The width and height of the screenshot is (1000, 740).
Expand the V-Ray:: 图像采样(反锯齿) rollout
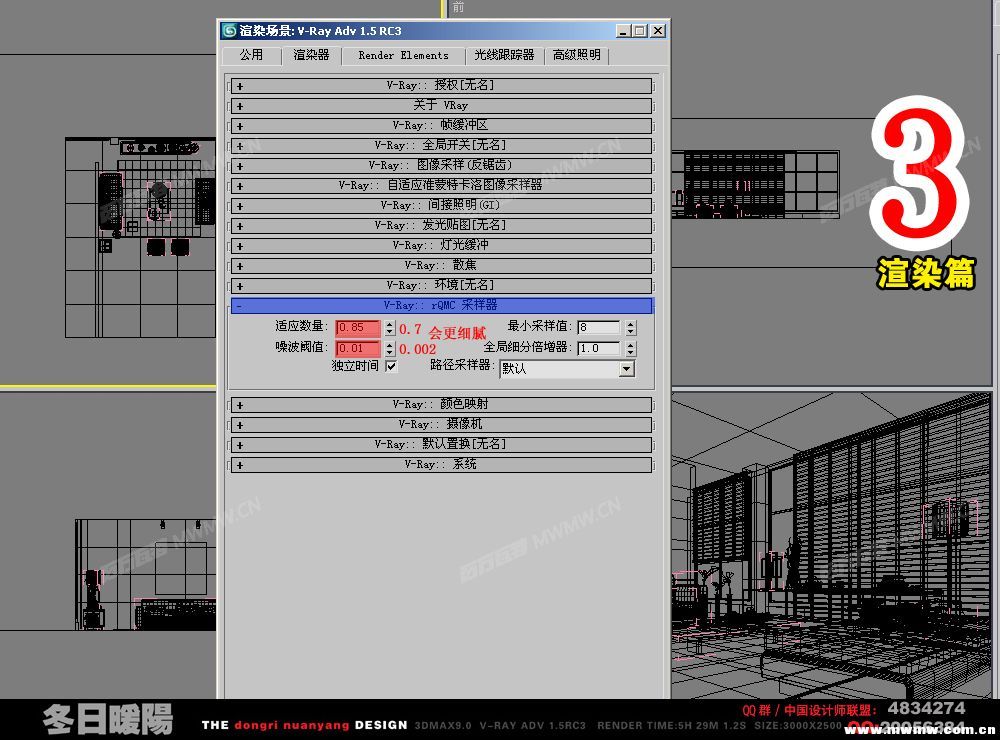click(441, 166)
